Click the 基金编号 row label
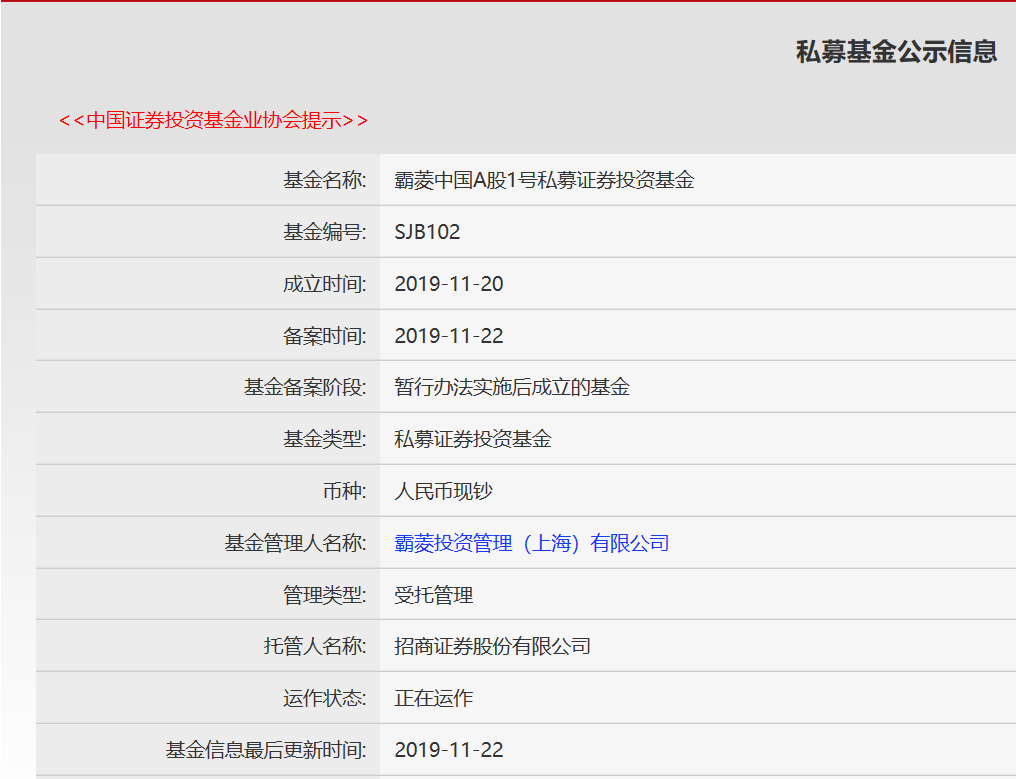 coord(324,232)
